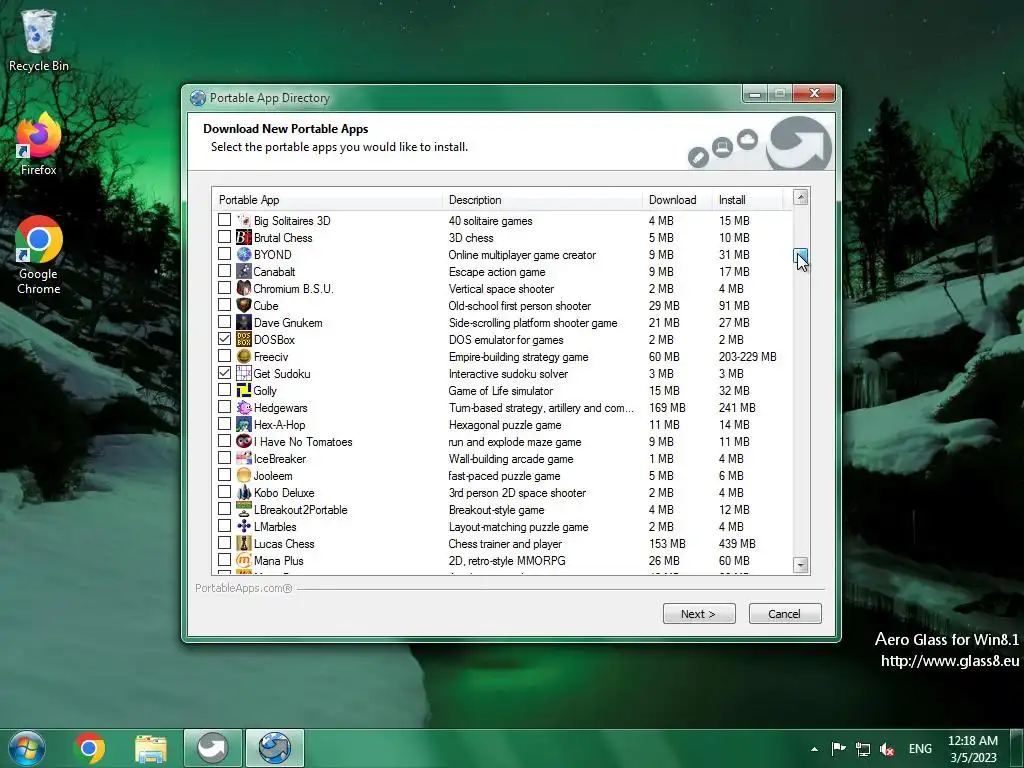Click the Brutal Chess app icon
Viewport: 1024px width, 768px height.
[244, 238]
